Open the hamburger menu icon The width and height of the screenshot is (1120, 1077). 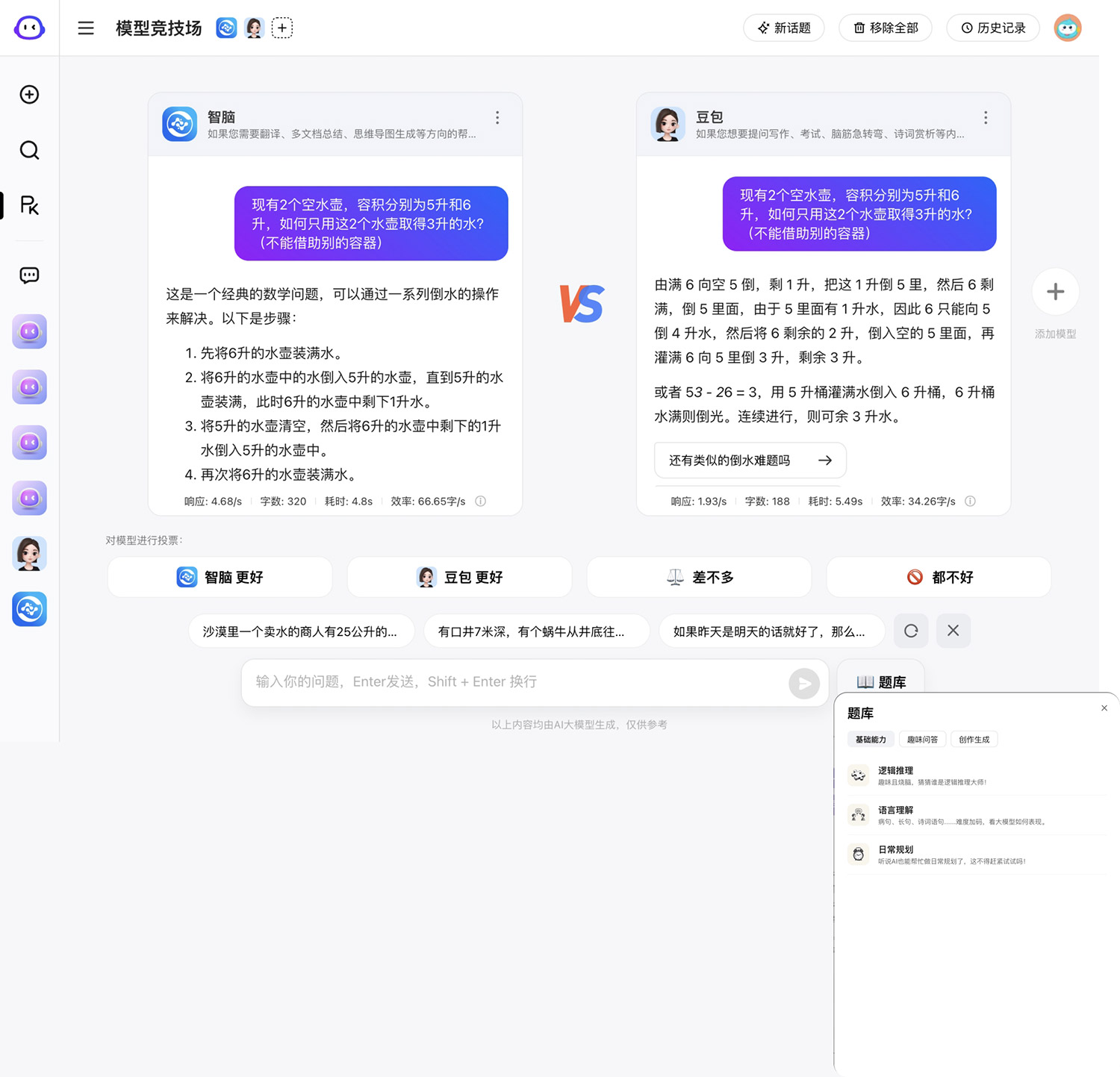point(86,28)
